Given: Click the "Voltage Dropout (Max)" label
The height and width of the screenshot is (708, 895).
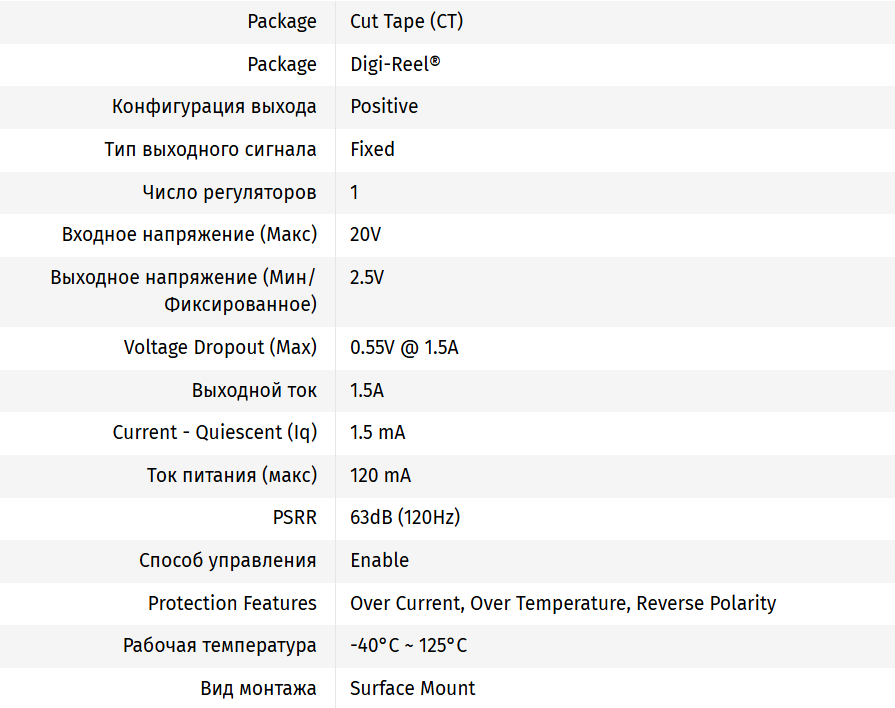Looking at the screenshot, I should (x=220, y=347).
